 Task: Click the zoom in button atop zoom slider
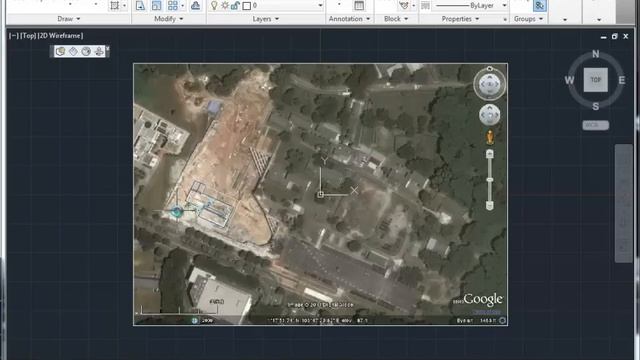490,154
